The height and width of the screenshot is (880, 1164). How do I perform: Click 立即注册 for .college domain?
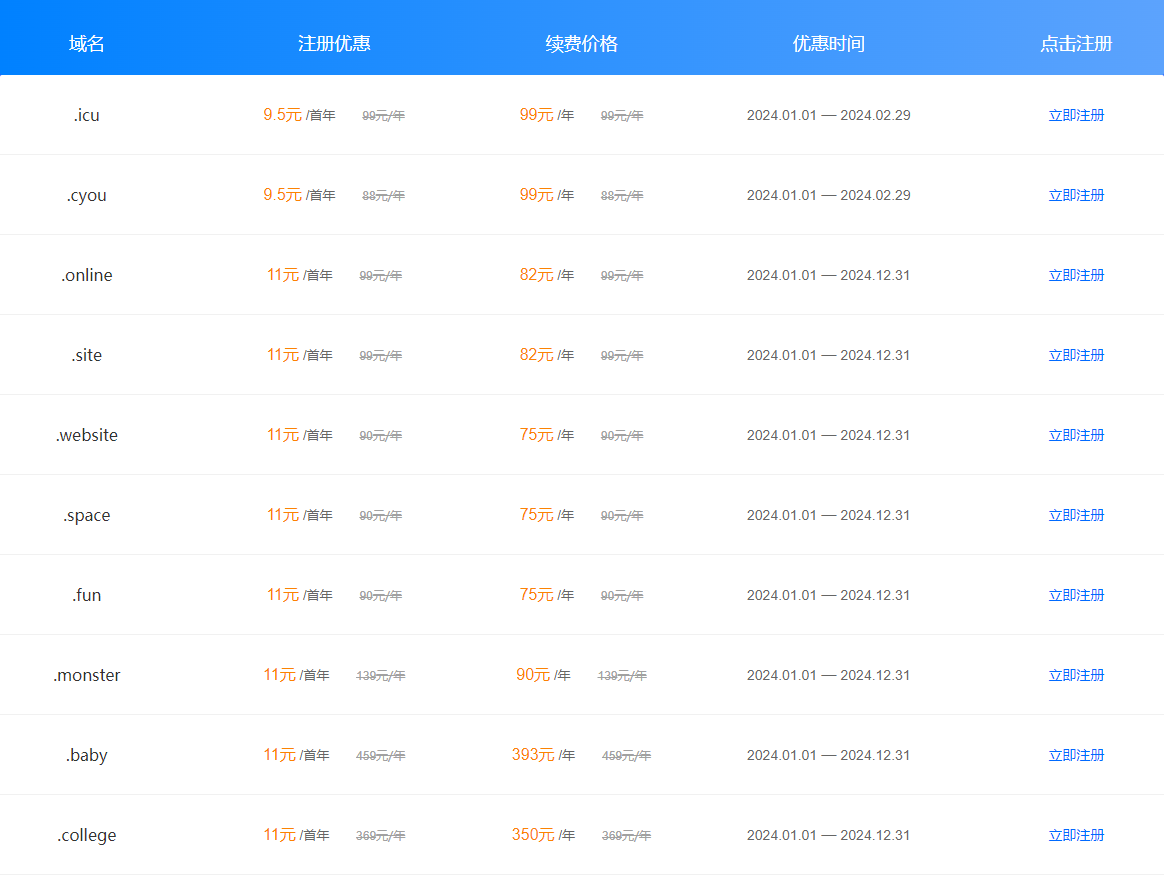[x=1076, y=835]
